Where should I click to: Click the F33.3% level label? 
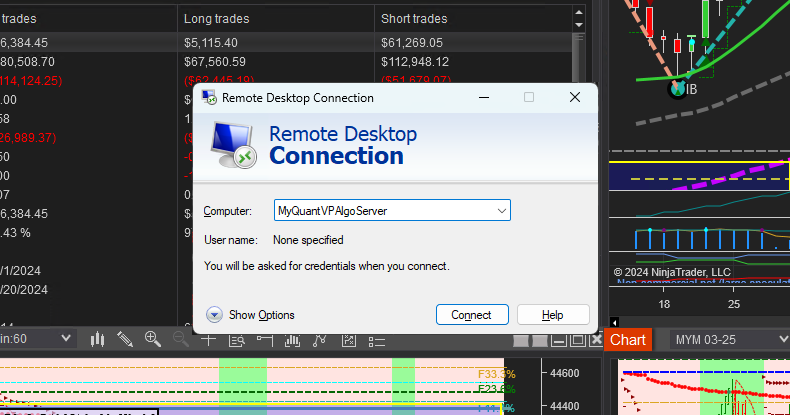coord(497,374)
